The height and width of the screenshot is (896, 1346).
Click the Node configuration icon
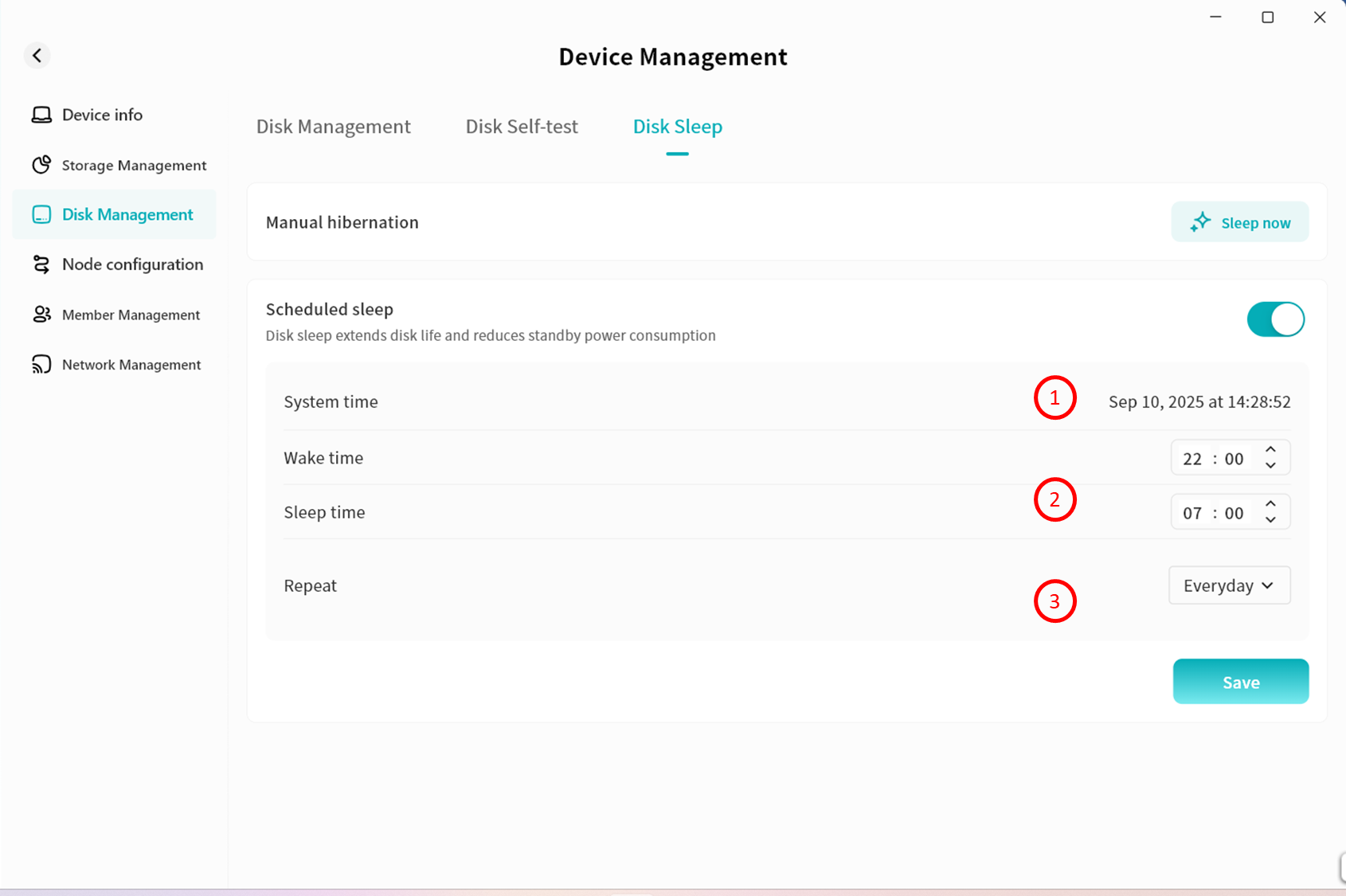[x=41, y=264]
